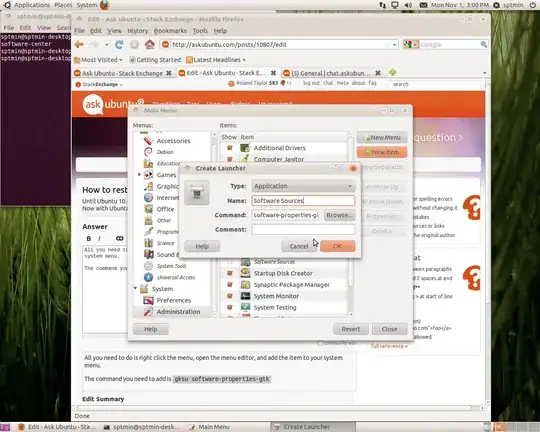The height and width of the screenshot is (432, 540).
Task: Collapse the System menu tree arrow
Action: click(x=136, y=288)
